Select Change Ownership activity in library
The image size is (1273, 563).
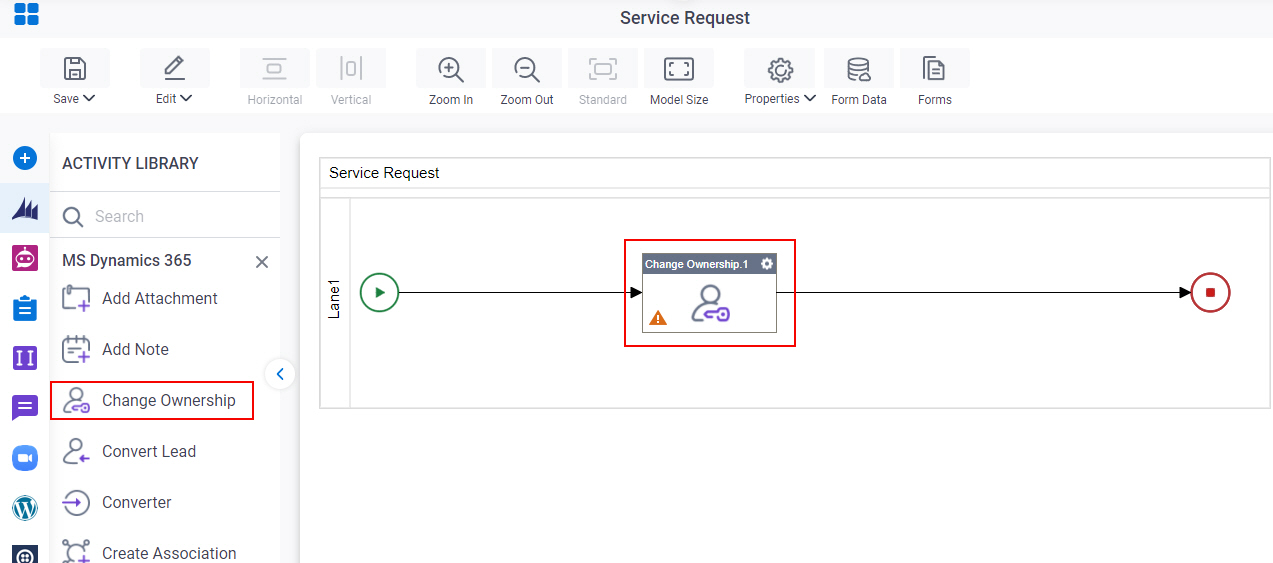coord(152,400)
